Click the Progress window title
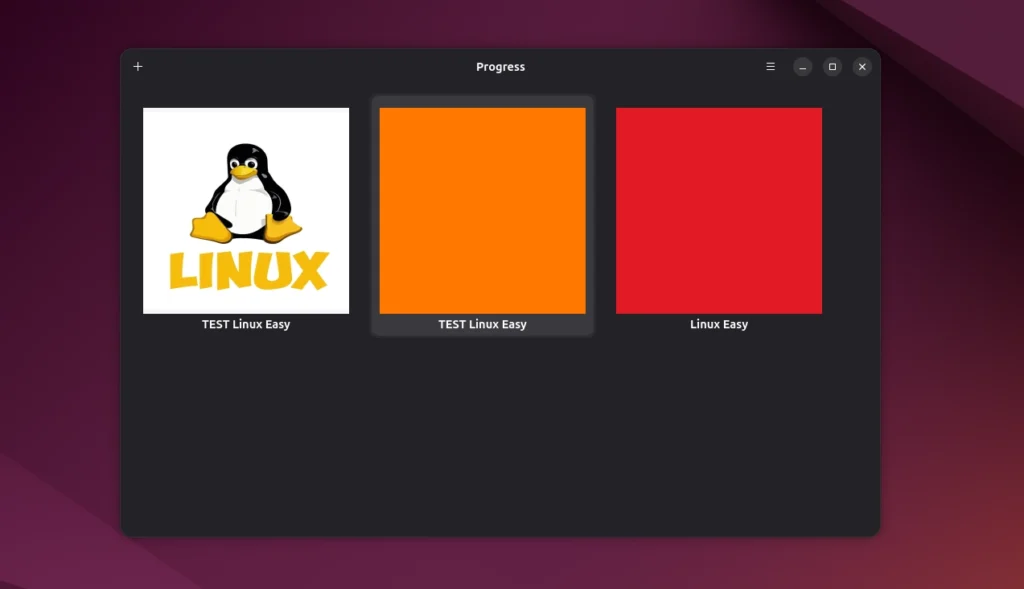Viewport: 1024px width, 589px height. click(x=500, y=66)
